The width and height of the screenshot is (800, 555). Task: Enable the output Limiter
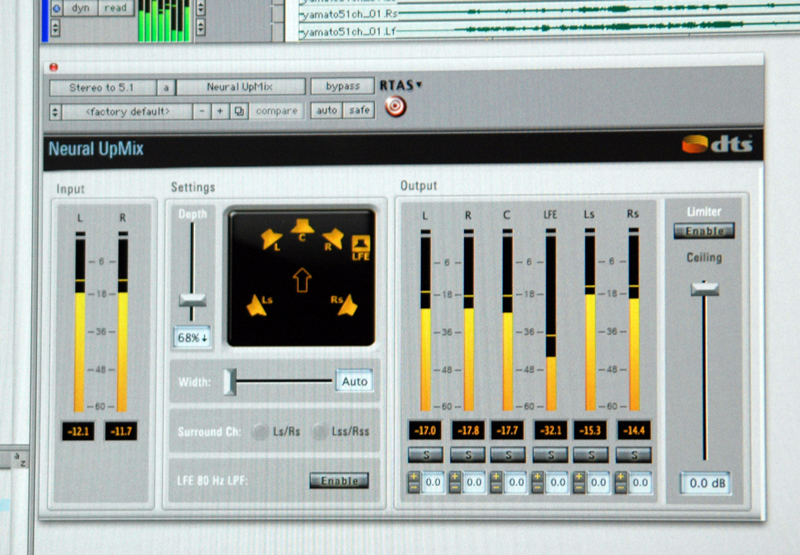[703, 231]
